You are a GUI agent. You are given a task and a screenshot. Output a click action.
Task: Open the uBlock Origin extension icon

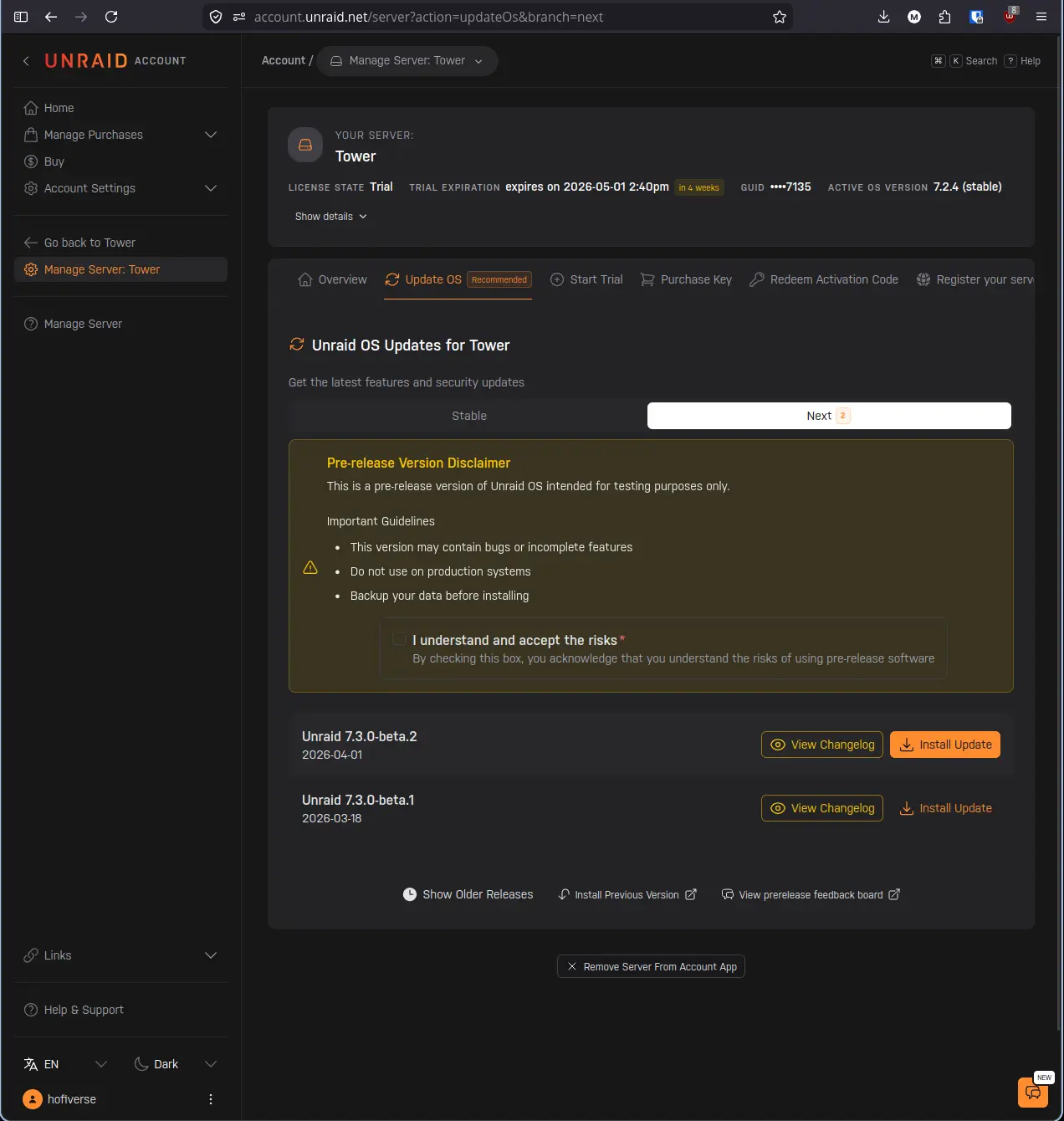pyautogui.click(x=1010, y=15)
